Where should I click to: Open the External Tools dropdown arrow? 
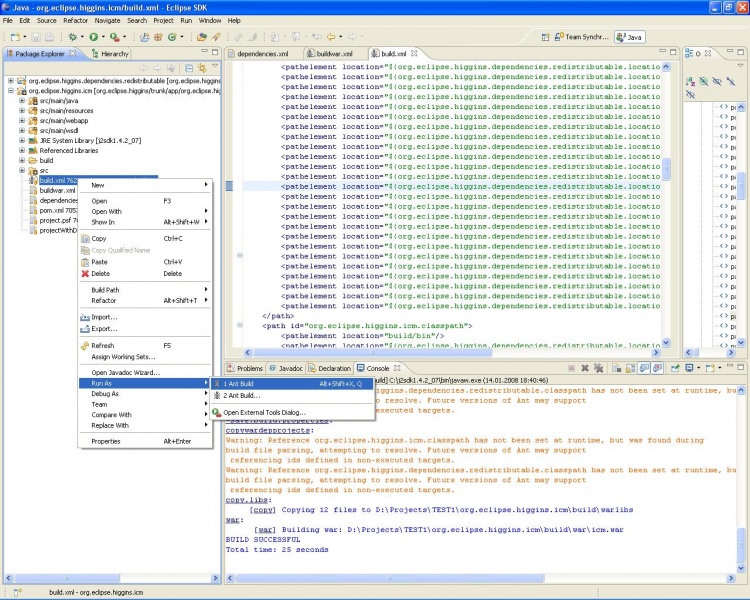tap(124, 37)
